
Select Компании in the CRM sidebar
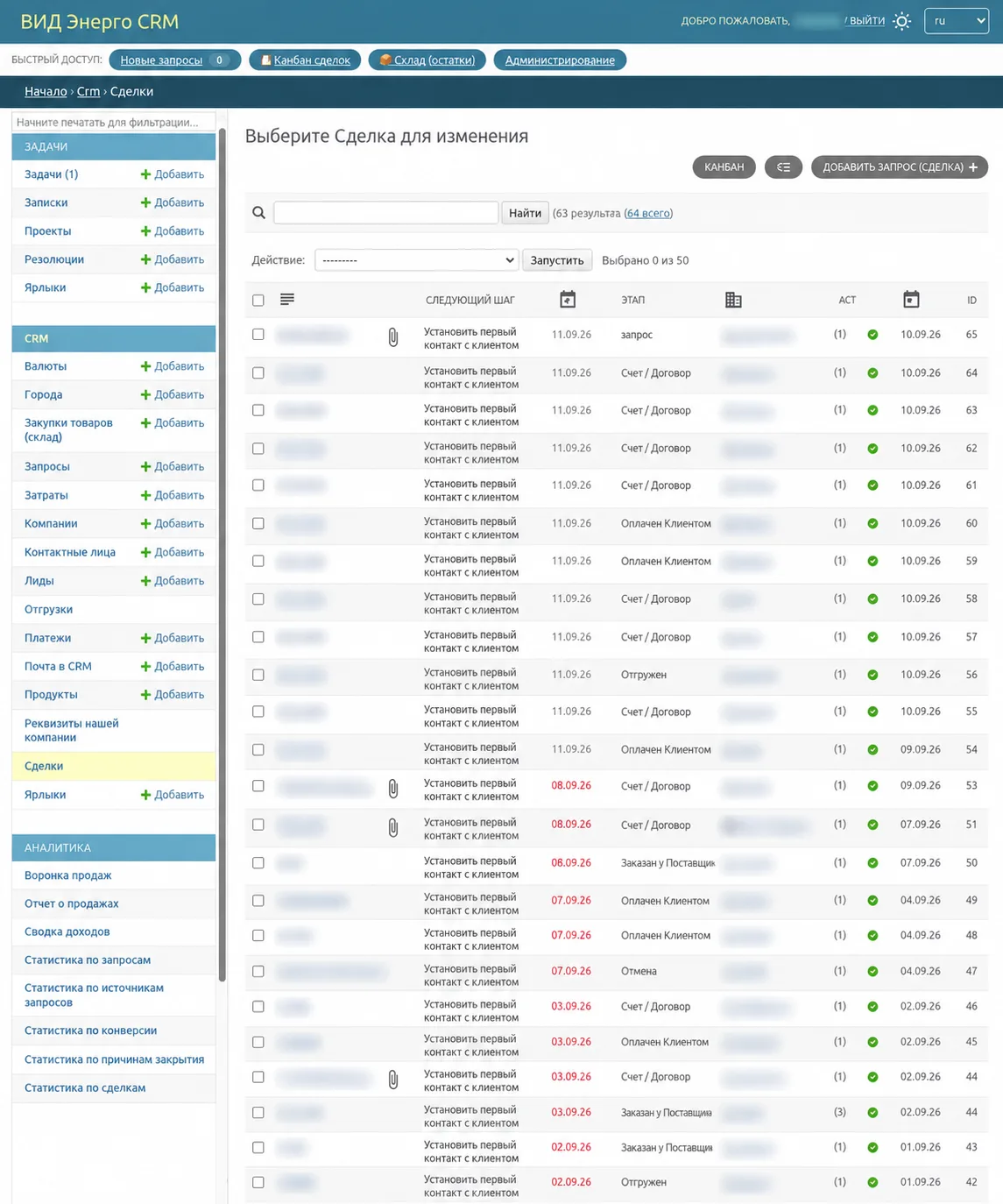[x=51, y=524]
